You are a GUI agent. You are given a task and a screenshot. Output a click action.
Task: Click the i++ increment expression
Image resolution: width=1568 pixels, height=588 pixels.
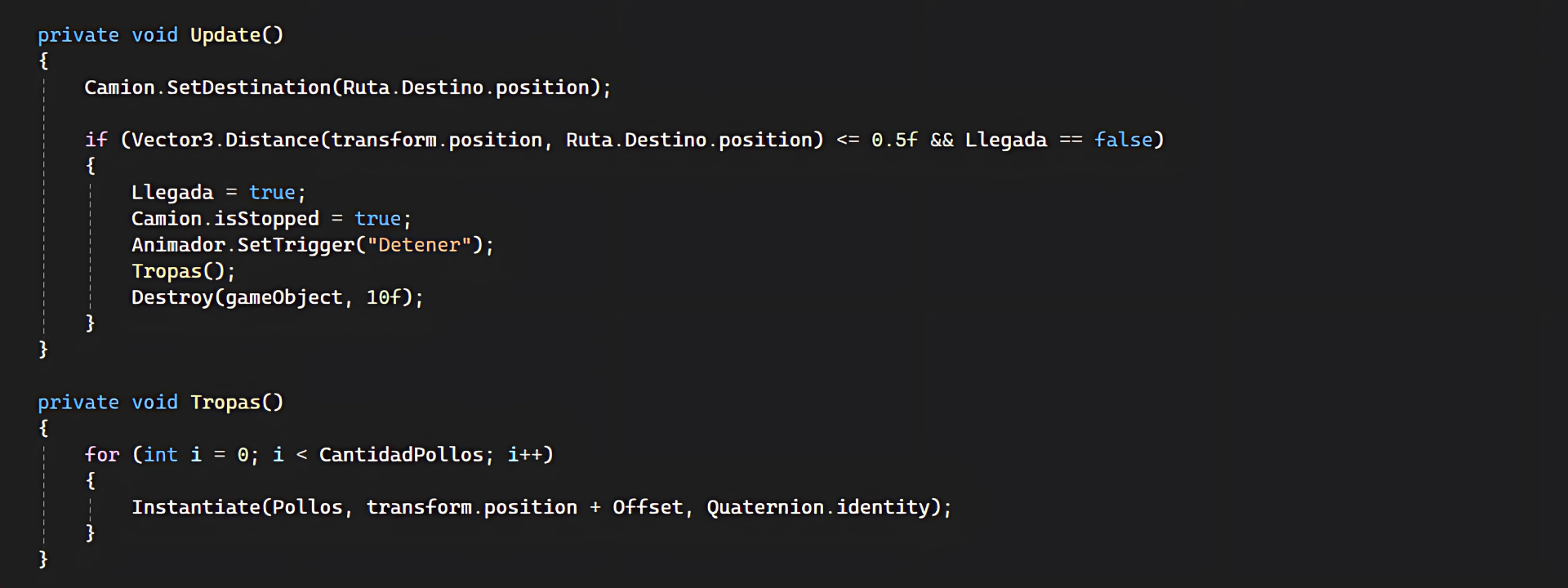[x=525, y=455]
